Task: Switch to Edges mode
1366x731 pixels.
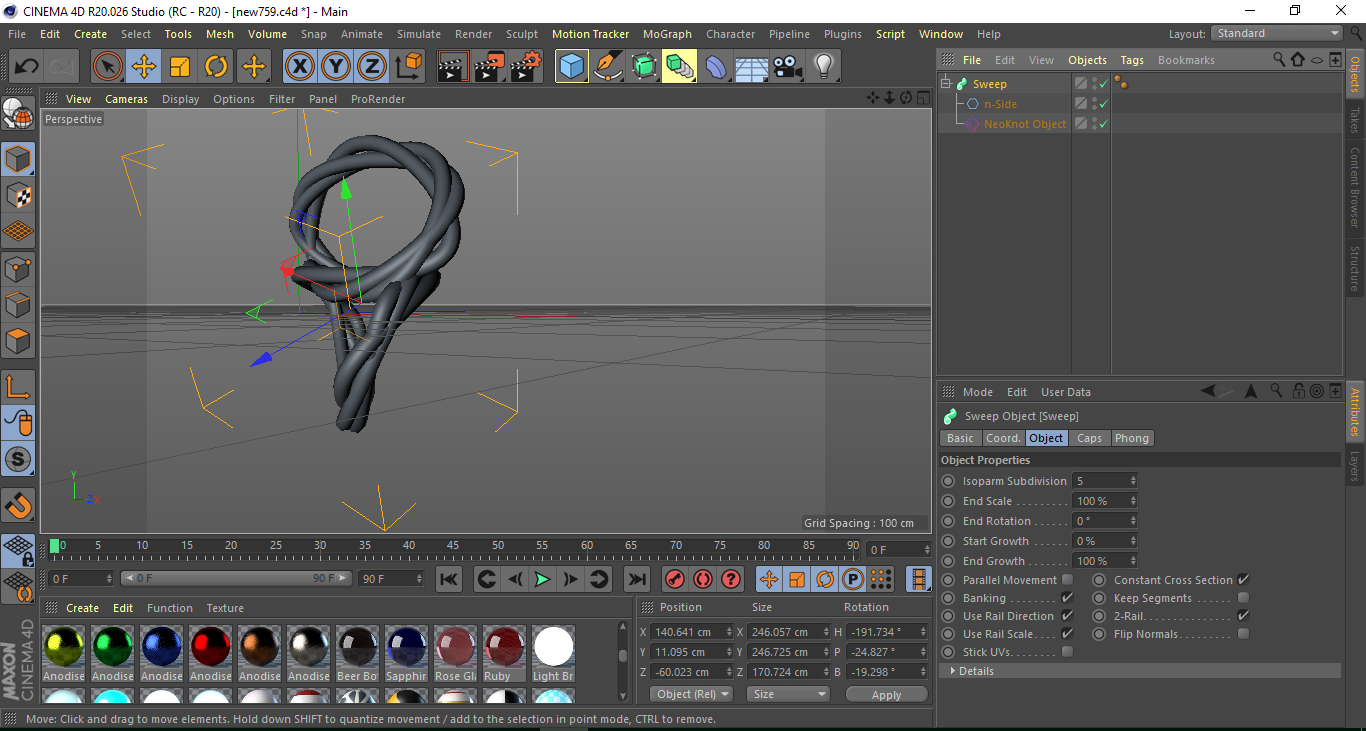Action: (x=18, y=304)
